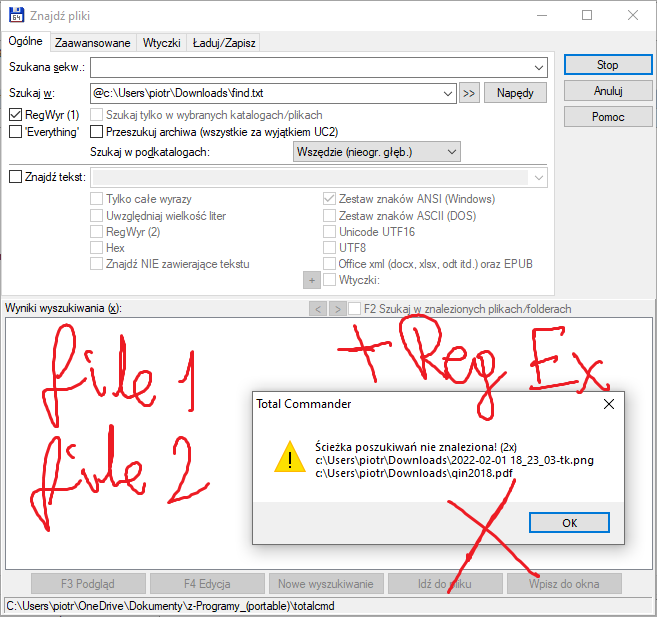Uncheck the RegWyr (1) checkbox
657x617 pixels.
click(16, 115)
